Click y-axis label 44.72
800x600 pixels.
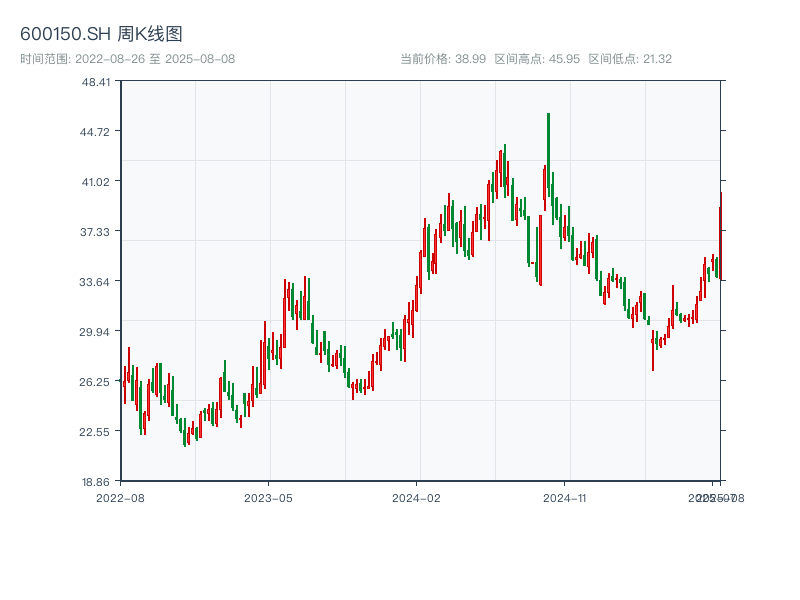(95, 132)
